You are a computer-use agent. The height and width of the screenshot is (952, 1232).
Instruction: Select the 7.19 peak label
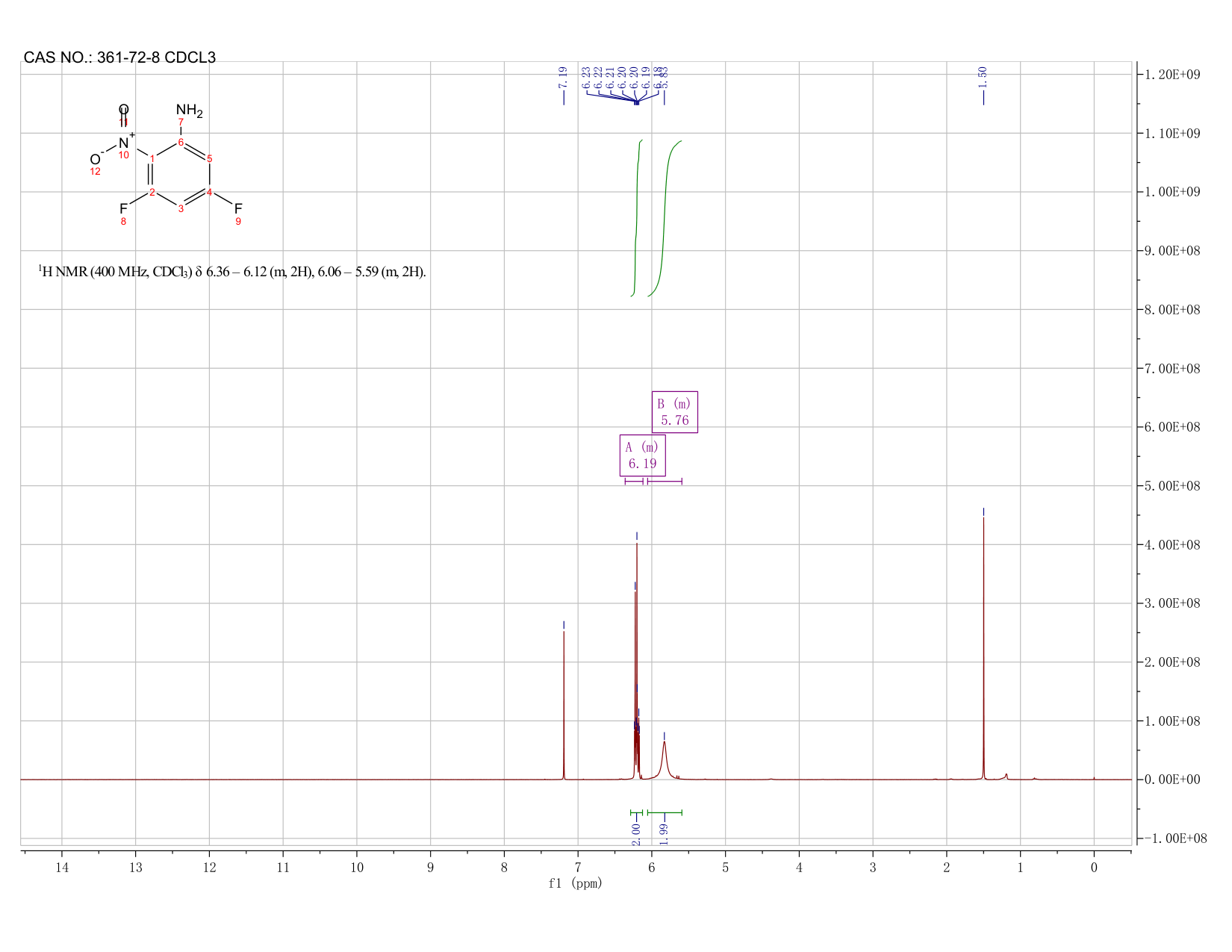coord(563,76)
